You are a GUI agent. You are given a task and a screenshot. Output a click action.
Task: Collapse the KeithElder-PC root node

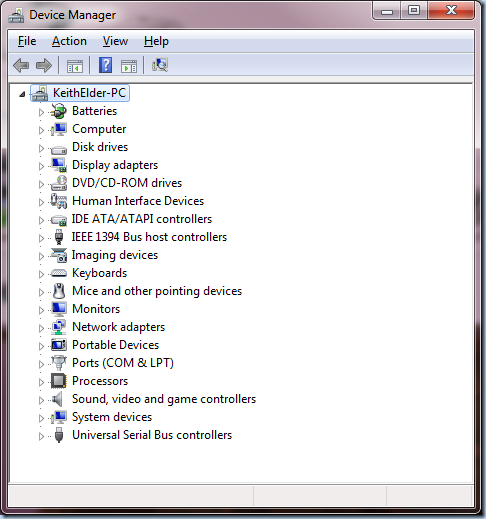(x=22, y=94)
